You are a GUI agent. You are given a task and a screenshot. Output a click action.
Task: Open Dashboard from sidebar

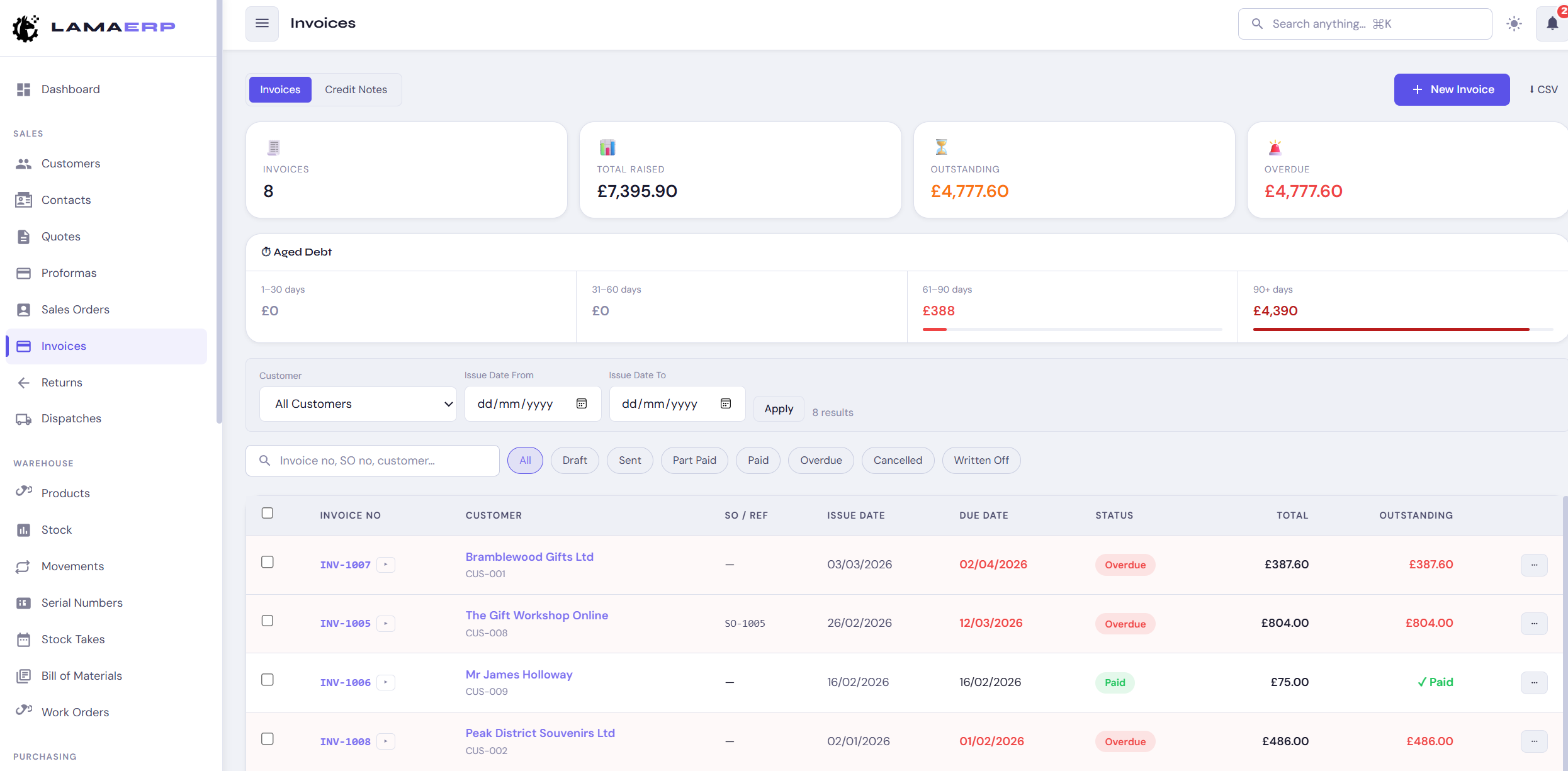pos(106,89)
